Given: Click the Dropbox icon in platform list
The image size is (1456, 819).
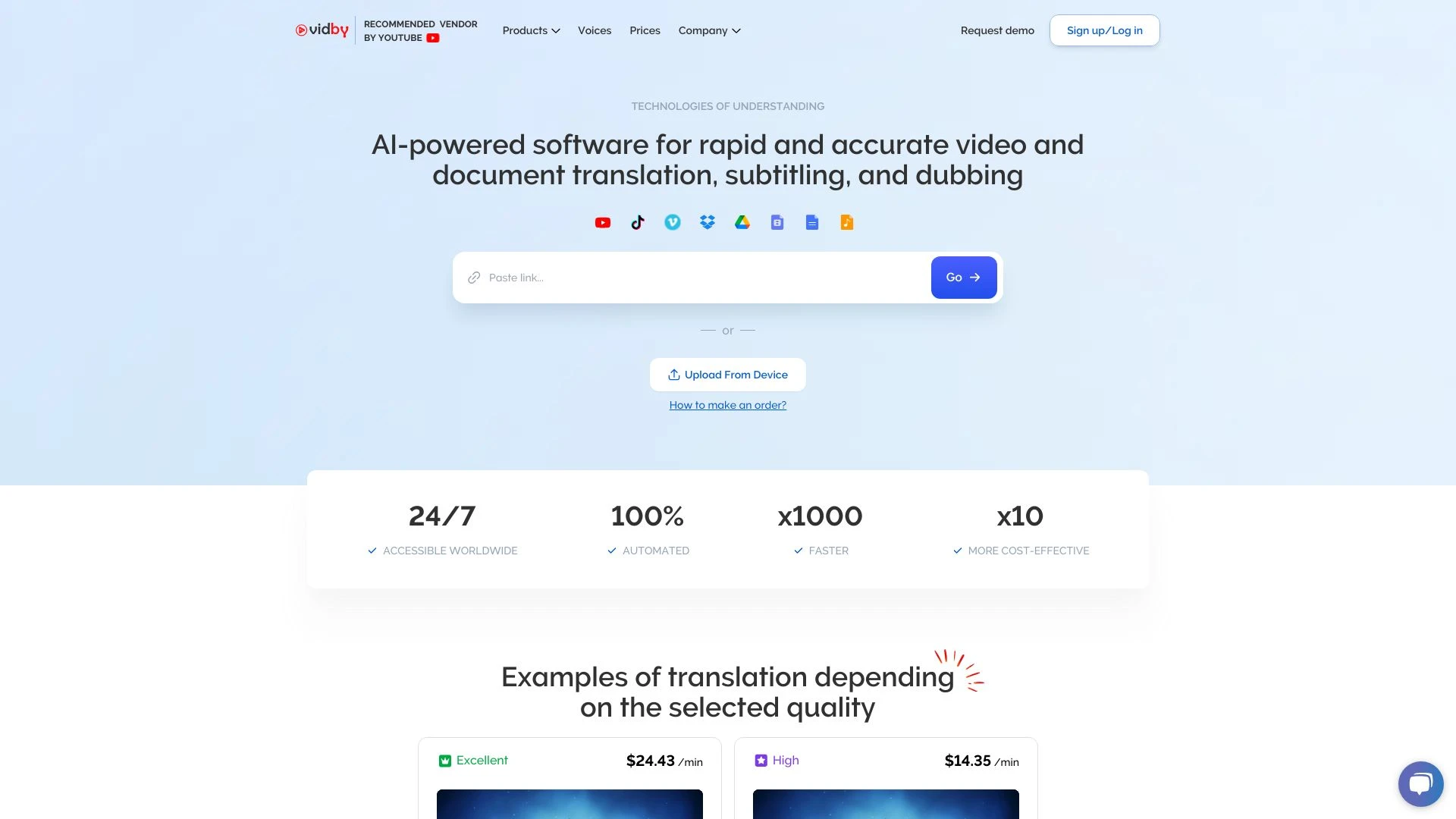Looking at the screenshot, I should [x=707, y=222].
